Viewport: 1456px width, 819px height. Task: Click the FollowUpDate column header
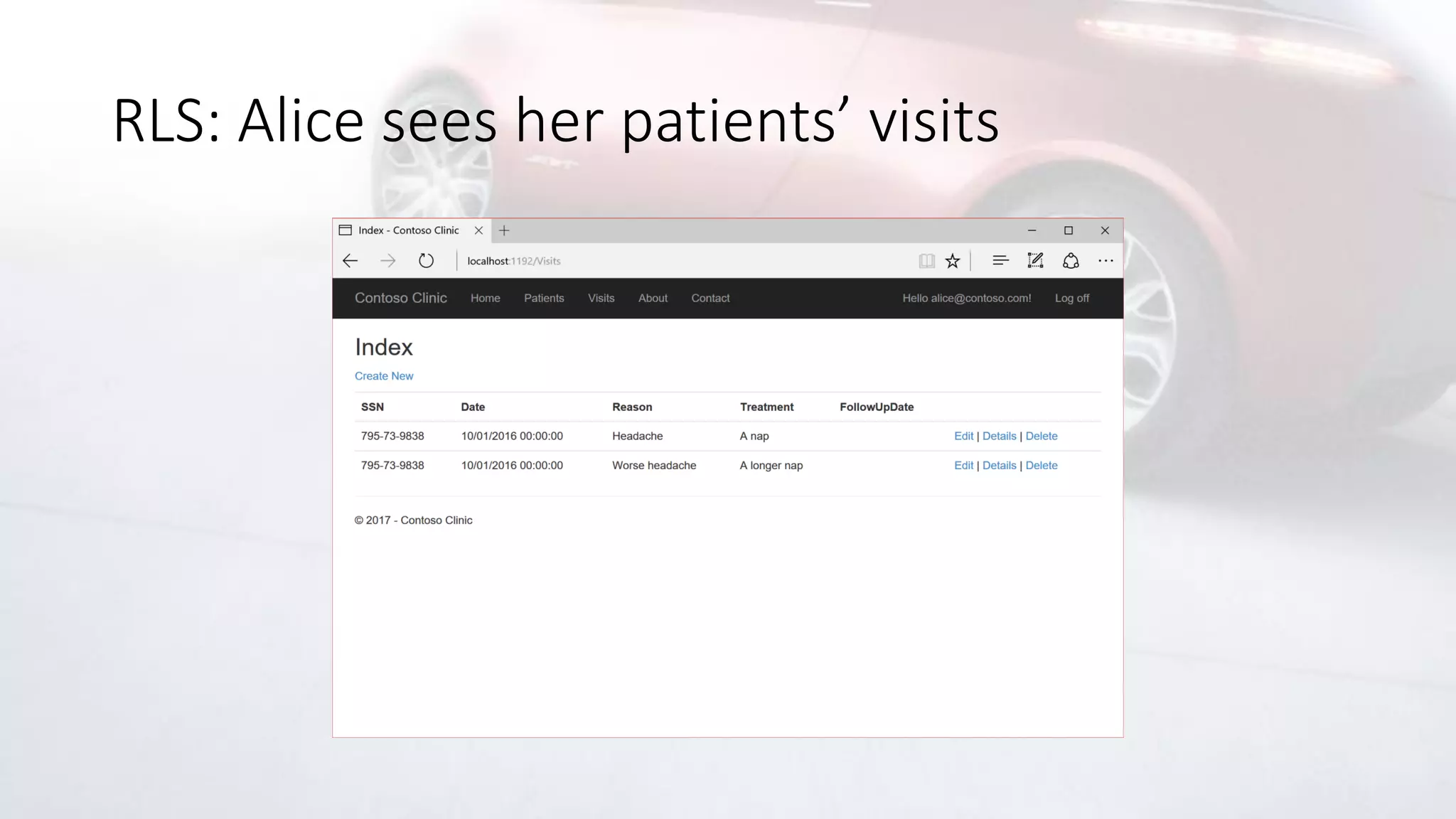(877, 407)
